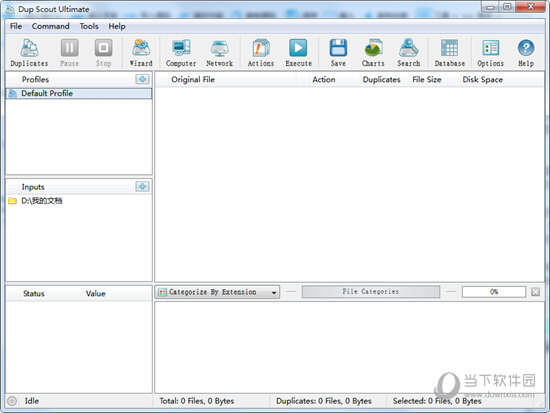Expand Categorize By Extension dropdown

tap(217, 292)
